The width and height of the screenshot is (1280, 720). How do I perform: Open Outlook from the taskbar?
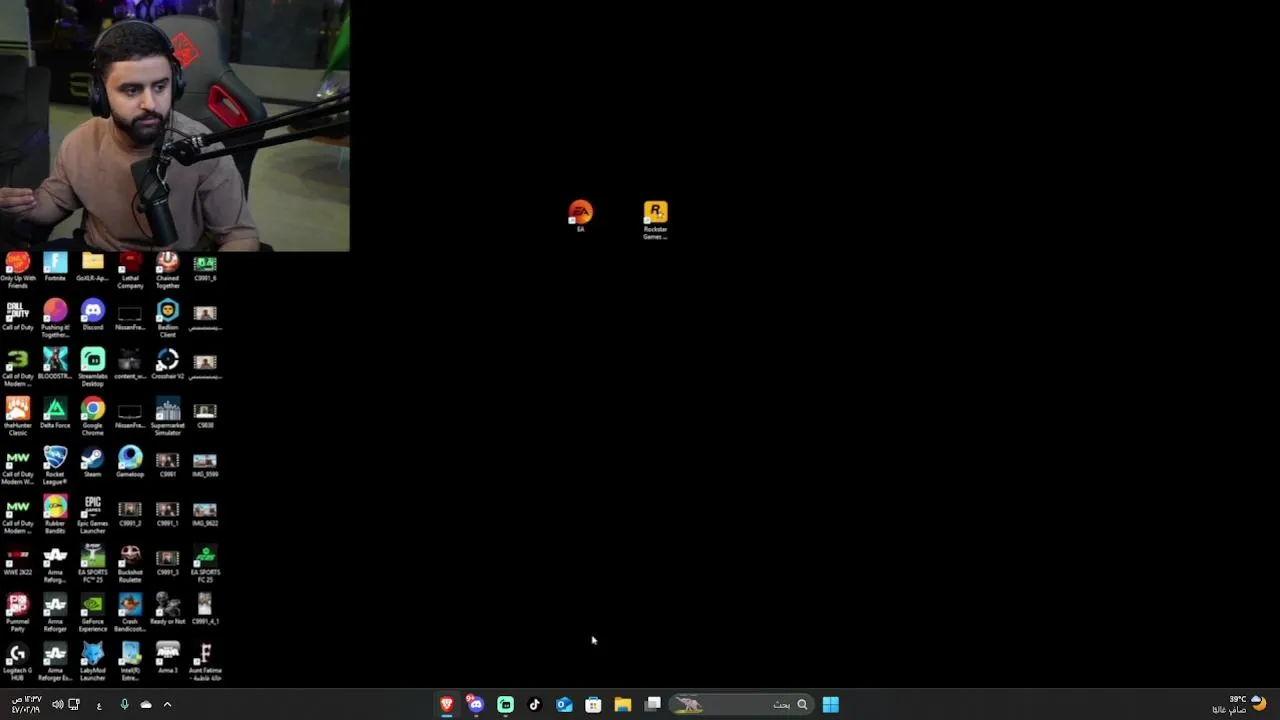pyautogui.click(x=564, y=704)
